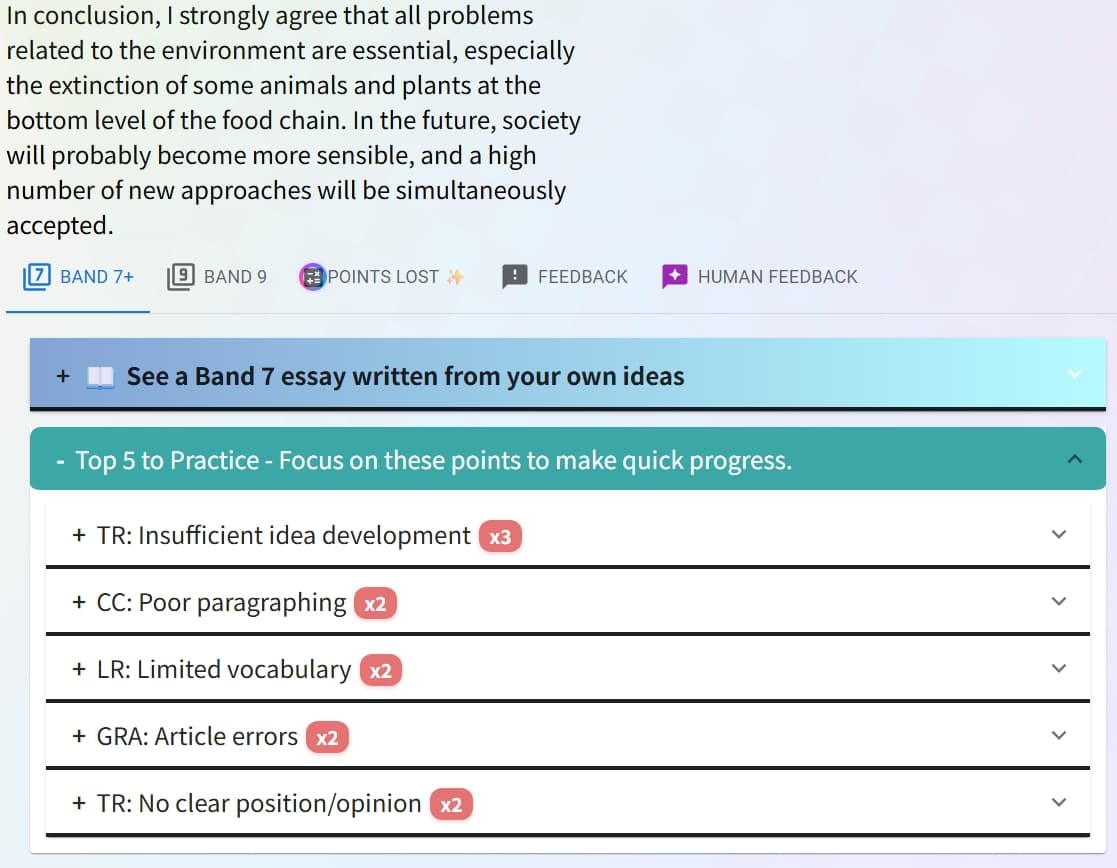This screenshot has height=868, width=1117.
Task: Expand TR: No clear position/opinion row
Action: 258,804
